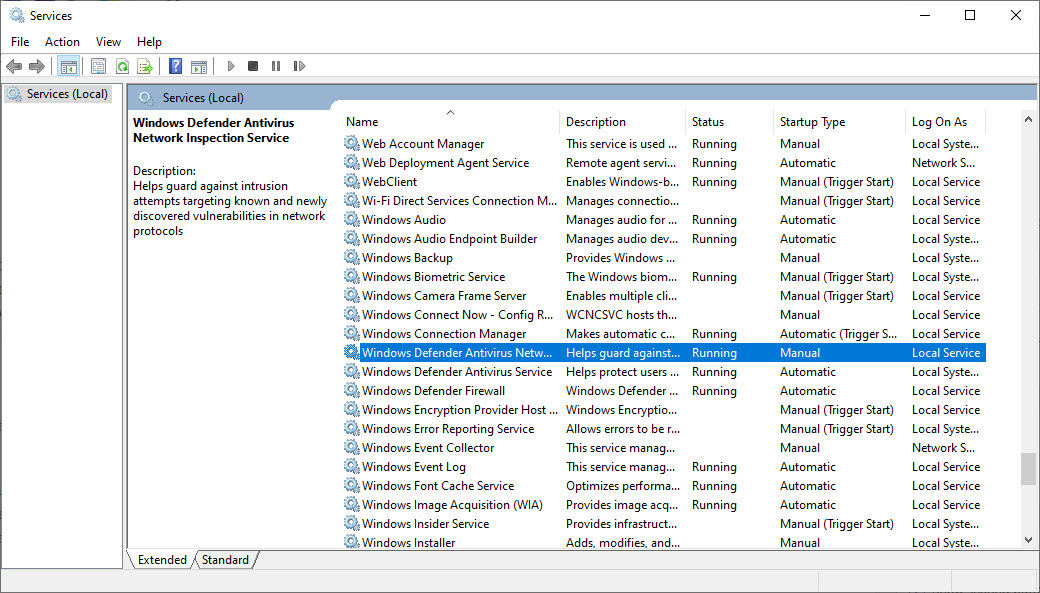Click the Back arrow toolbar button
The width and height of the screenshot is (1040, 593).
click(x=14, y=66)
